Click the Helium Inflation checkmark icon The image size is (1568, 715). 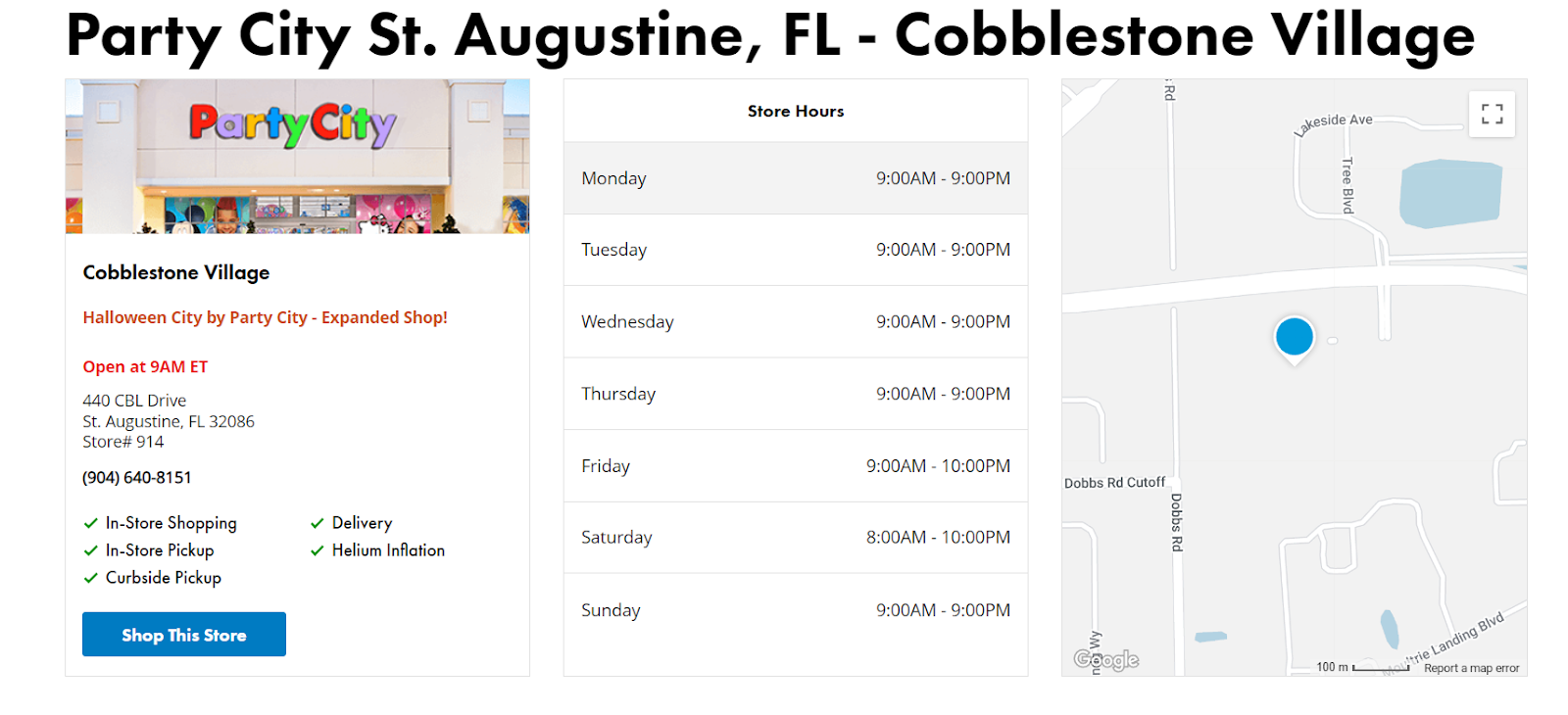(x=318, y=550)
